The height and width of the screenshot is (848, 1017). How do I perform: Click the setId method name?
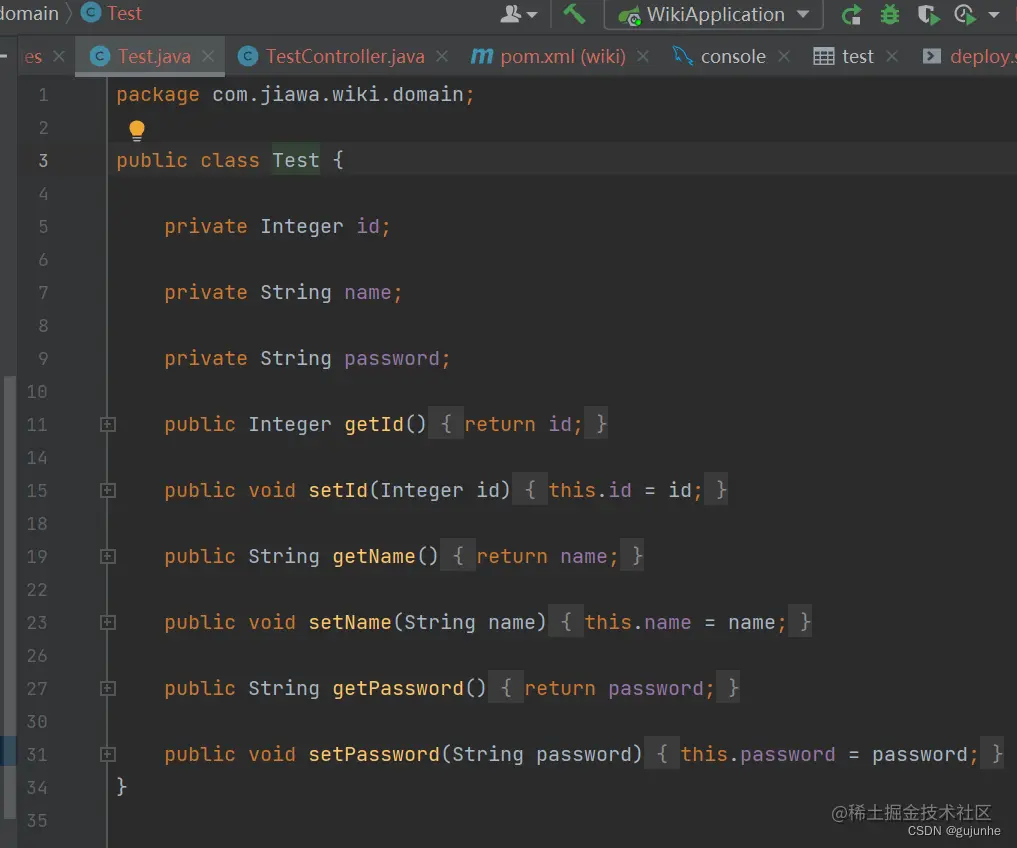pos(339,490)
